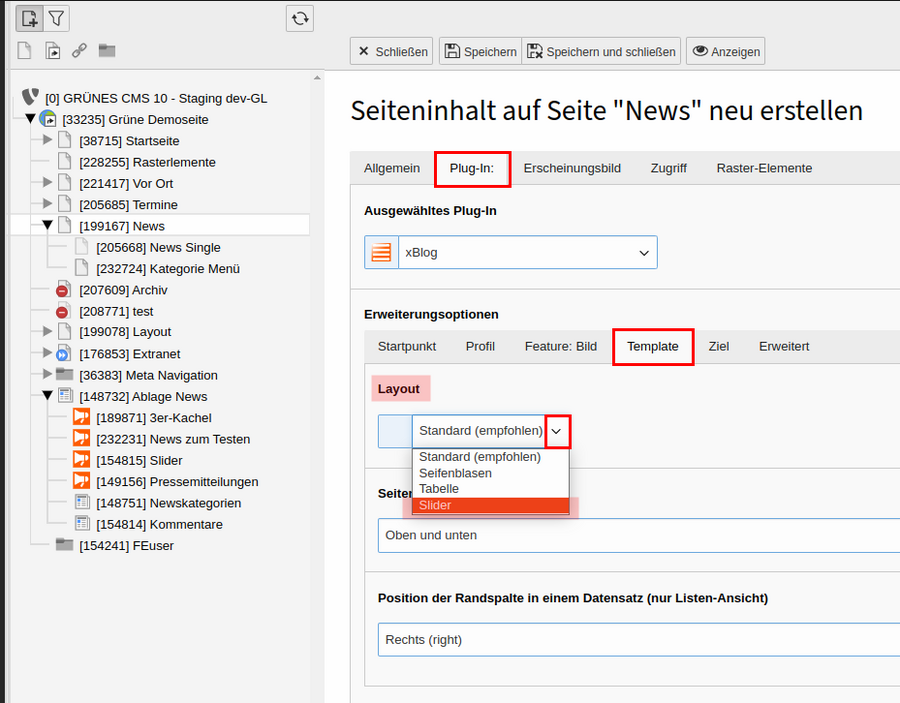Click the Extranet shortcut page icon
This screenshot has width=900, height=703.
(63, 354)
